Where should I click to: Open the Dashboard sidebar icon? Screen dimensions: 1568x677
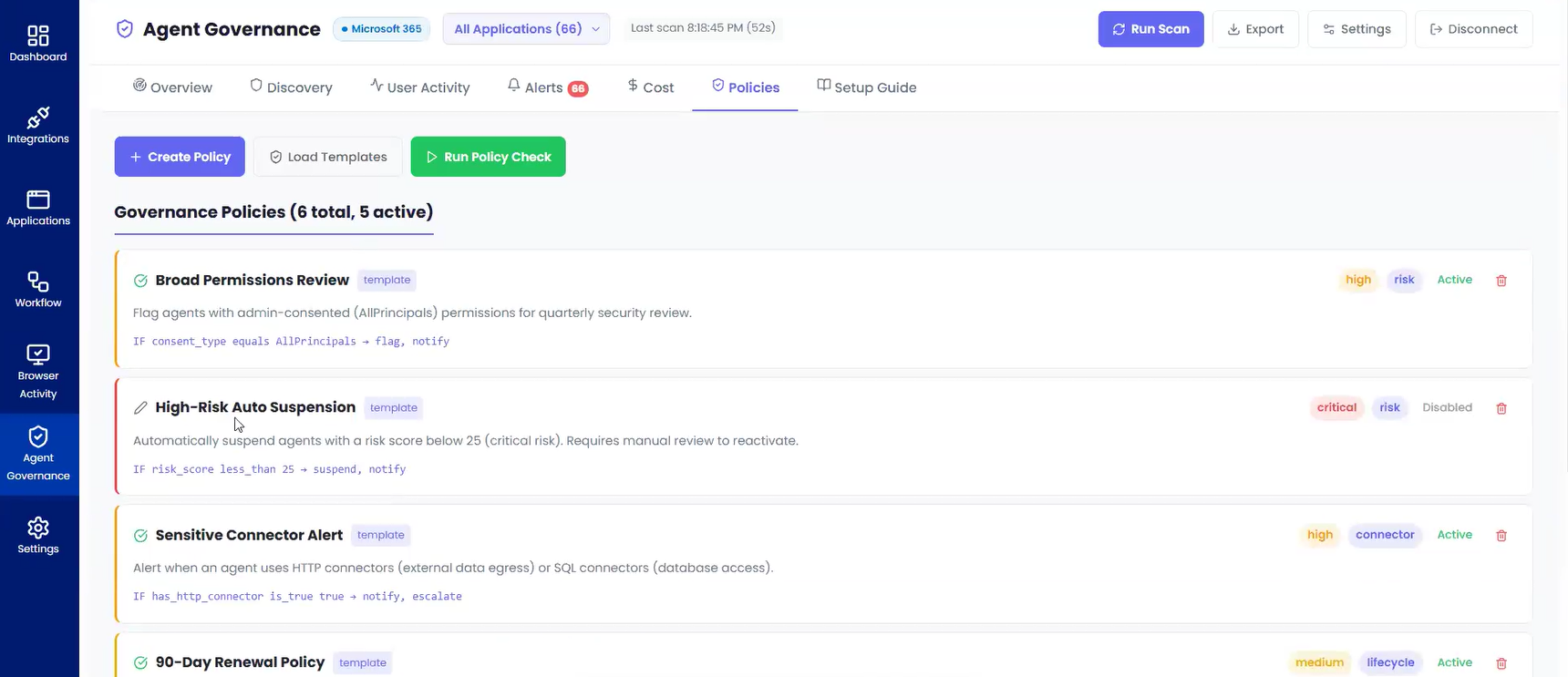(x=38, y=43)
